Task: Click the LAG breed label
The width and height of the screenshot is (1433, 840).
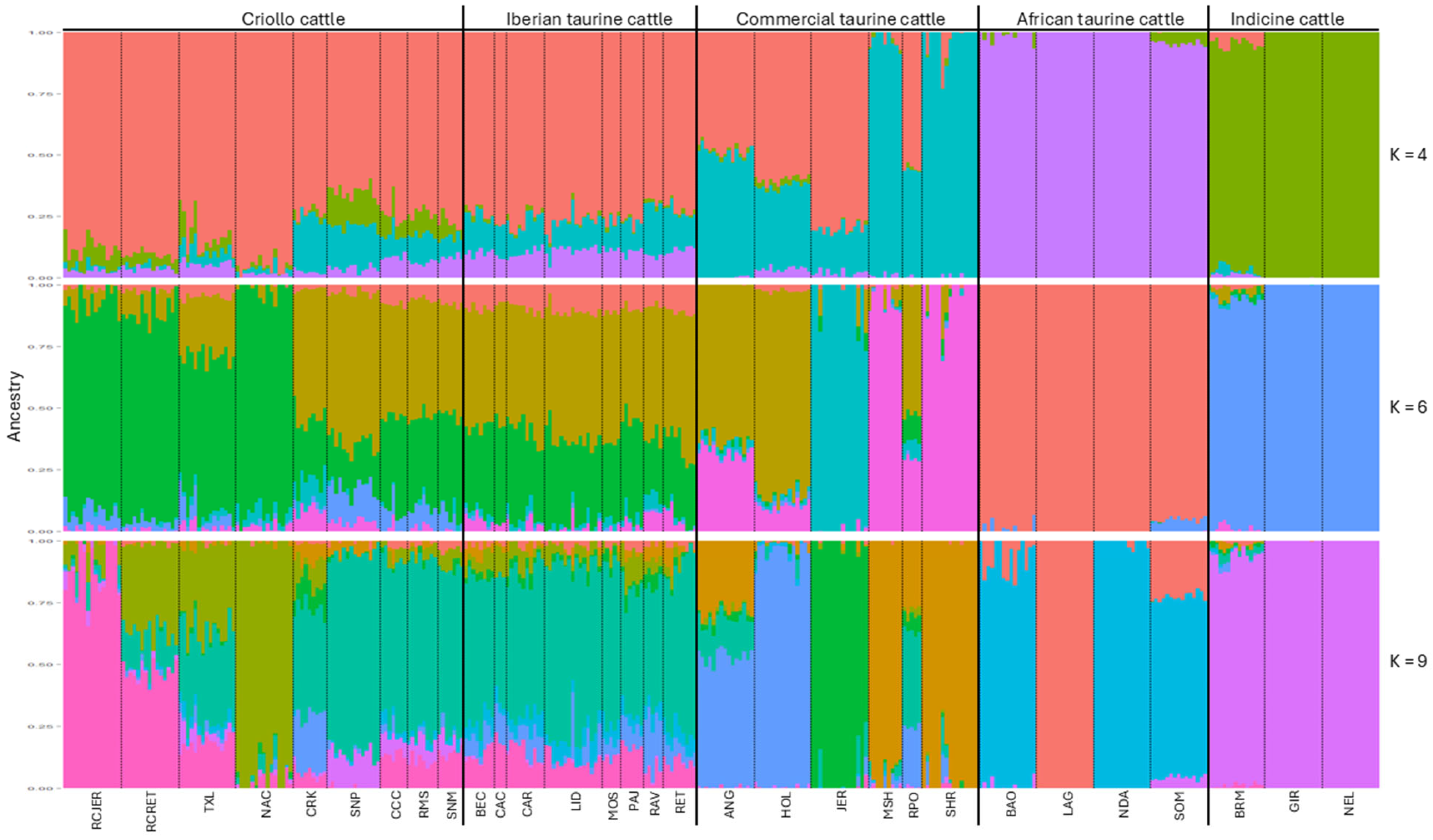Action: coord(1068,803)
